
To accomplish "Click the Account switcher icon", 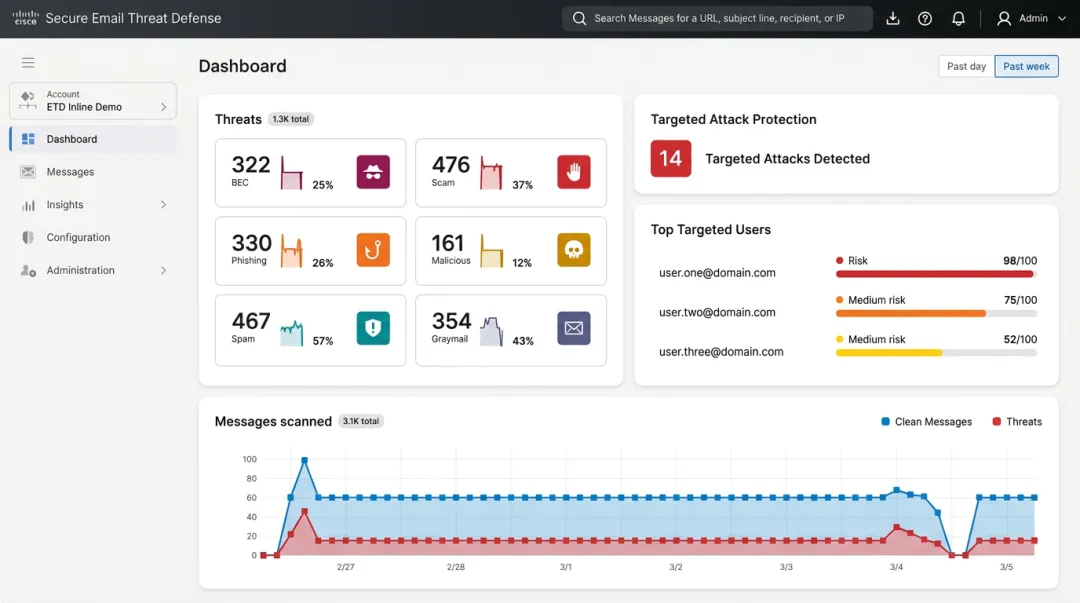I will (x=28, y=101).
